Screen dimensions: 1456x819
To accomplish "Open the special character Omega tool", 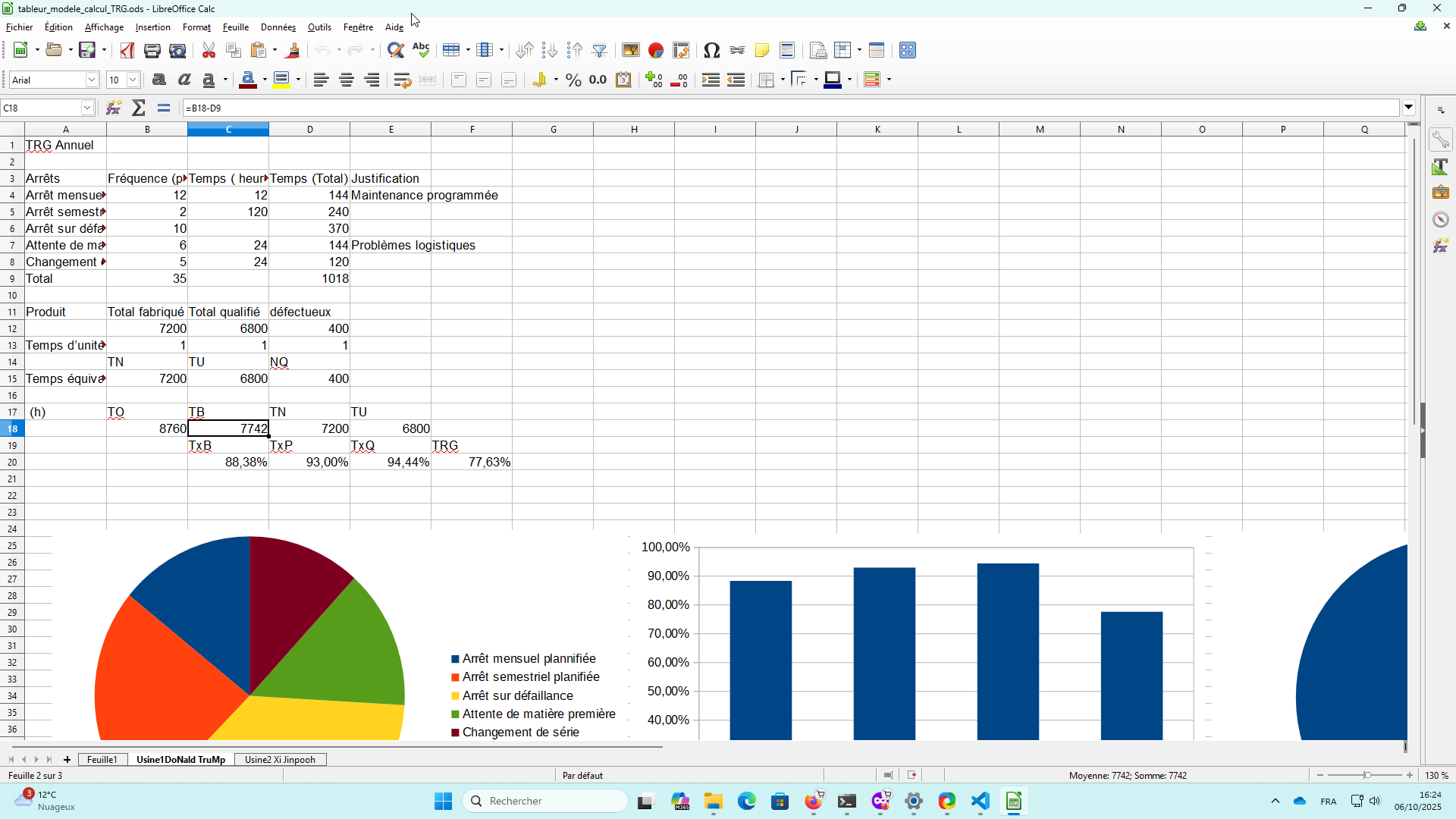I will (711, 51).
